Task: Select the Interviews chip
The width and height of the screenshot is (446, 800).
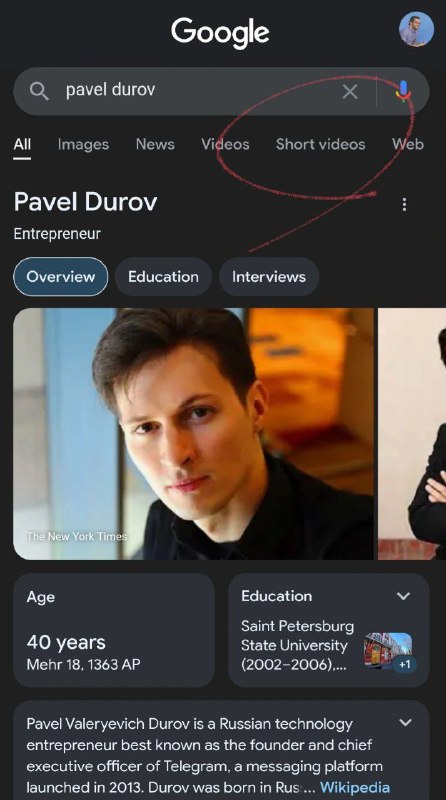Action: (x=269, y=277)
